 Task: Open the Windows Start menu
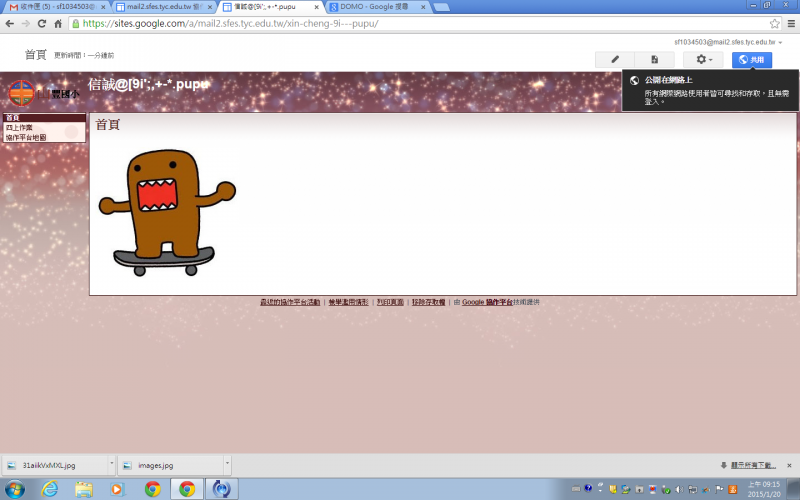point(15,489)
